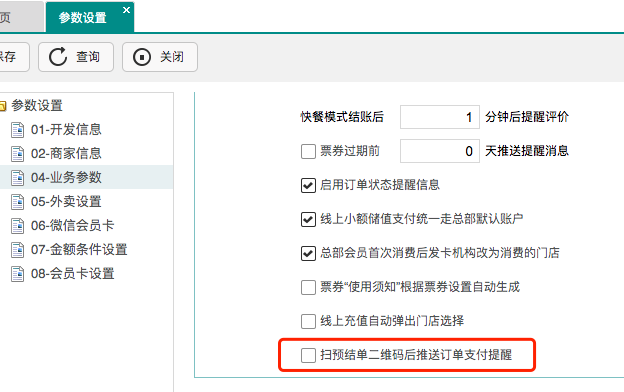The width and height of the screenshot is (624, 392).
Task: Click document icon beside 07-金额条件设置
Action: point(18,250)
